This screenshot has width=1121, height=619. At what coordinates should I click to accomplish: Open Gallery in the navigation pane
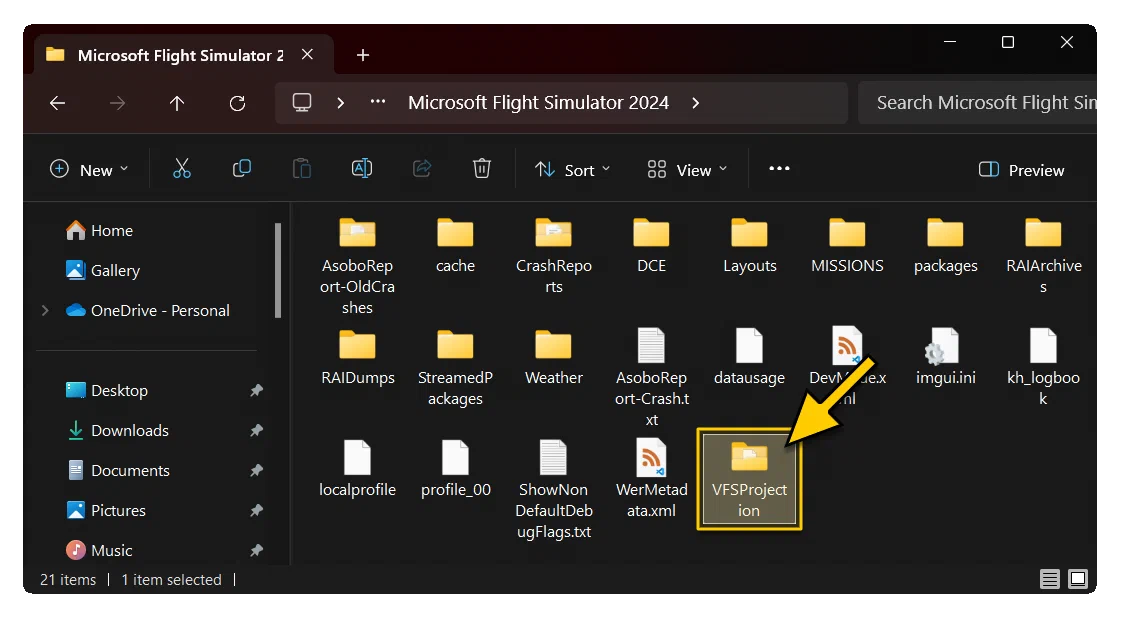coord(103,271)
